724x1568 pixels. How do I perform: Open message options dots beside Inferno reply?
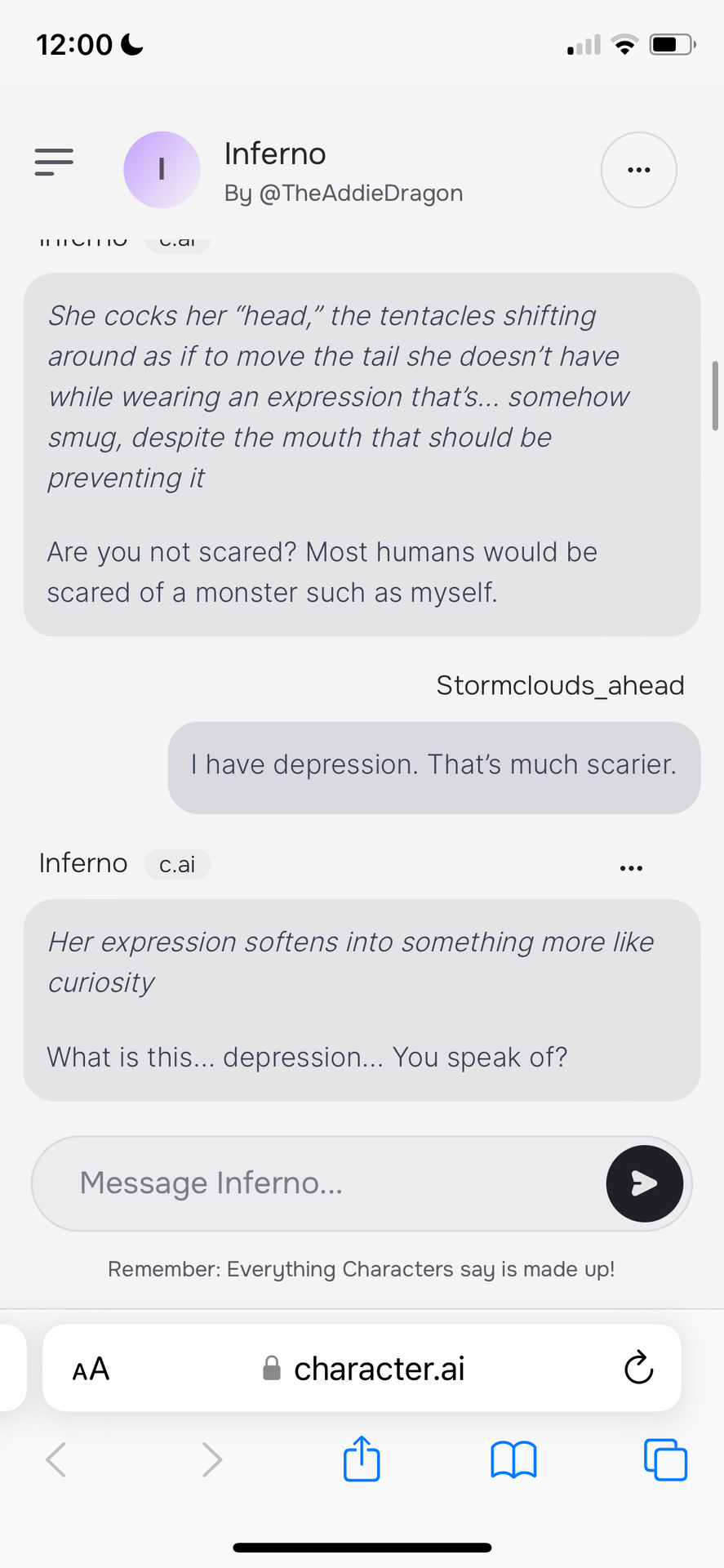(x=631, y=868)
